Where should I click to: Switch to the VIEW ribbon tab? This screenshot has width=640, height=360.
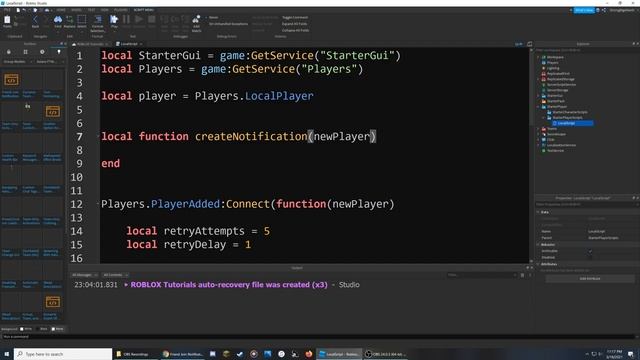104,10
